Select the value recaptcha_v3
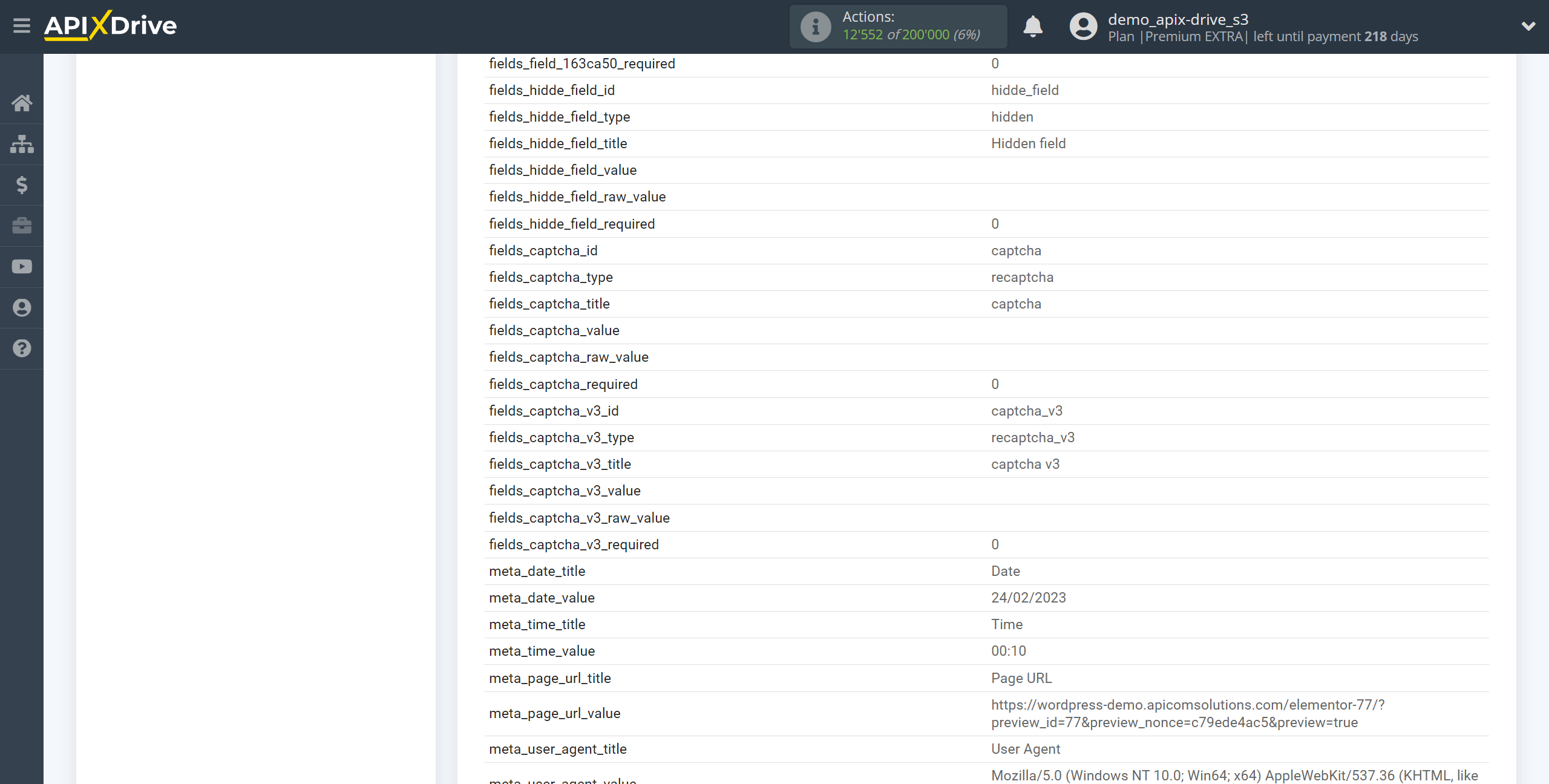The height and width of the screenshot is (784, 1549). pyautogui.click(x=1033, y=437)
